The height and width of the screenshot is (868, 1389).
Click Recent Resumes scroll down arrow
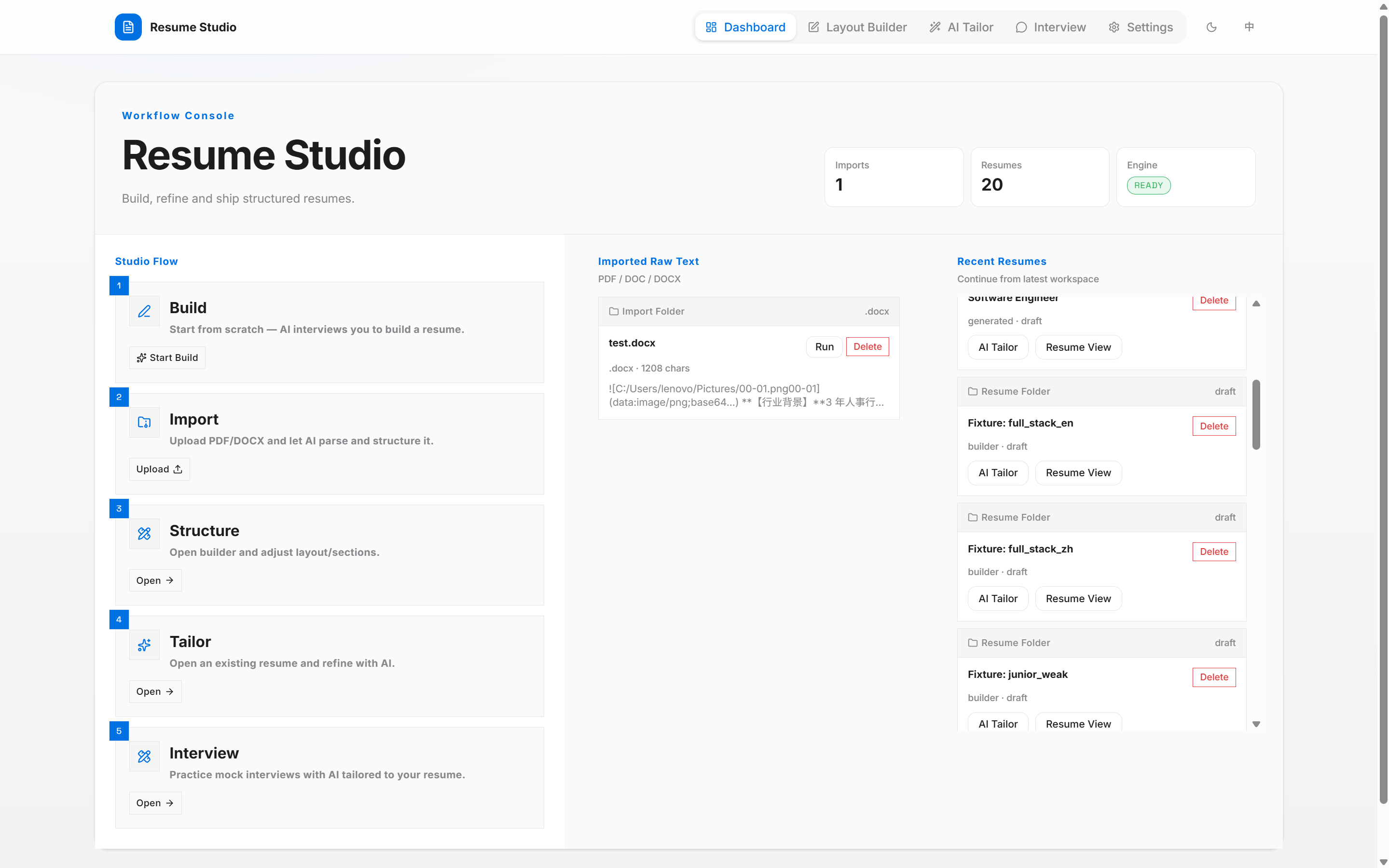pyautogui.click(x=1256, y=725)
